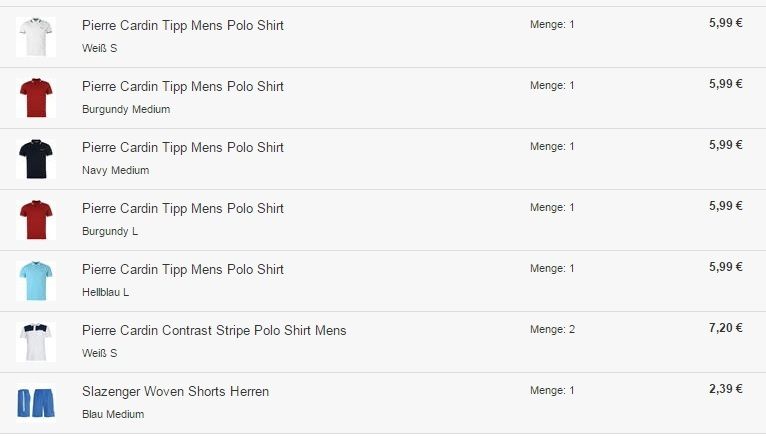Click the 7,20 € price

(725, 328)
